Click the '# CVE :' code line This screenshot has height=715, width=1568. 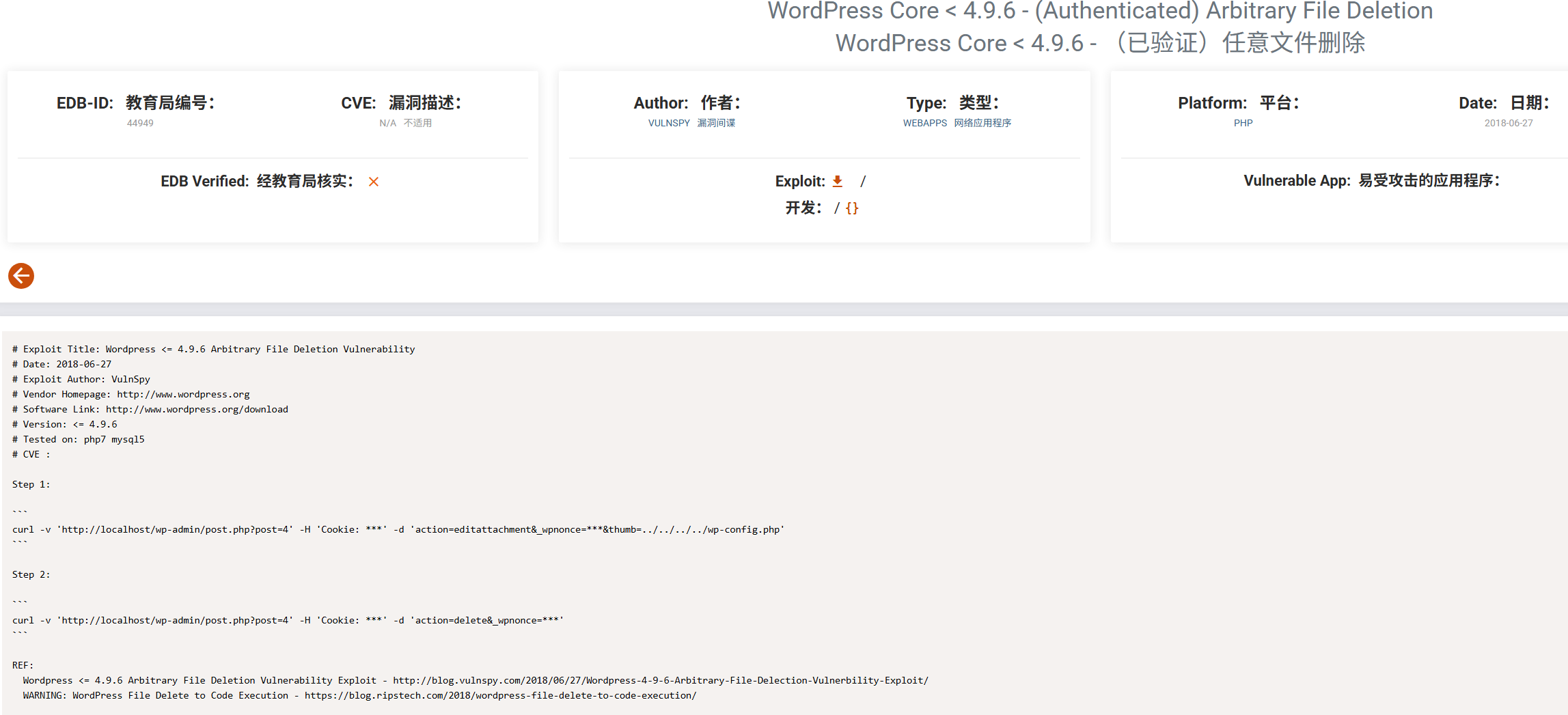(31, 454)
